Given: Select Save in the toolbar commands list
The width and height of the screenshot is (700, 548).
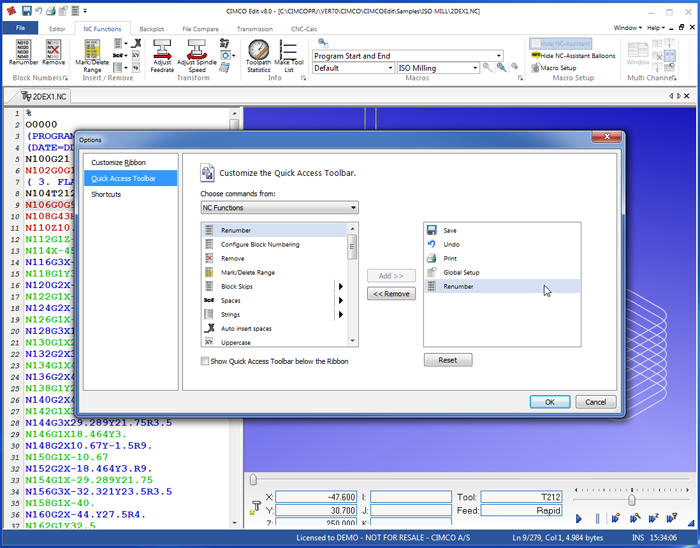Looking at the screenshot, I should click(502, 230).
